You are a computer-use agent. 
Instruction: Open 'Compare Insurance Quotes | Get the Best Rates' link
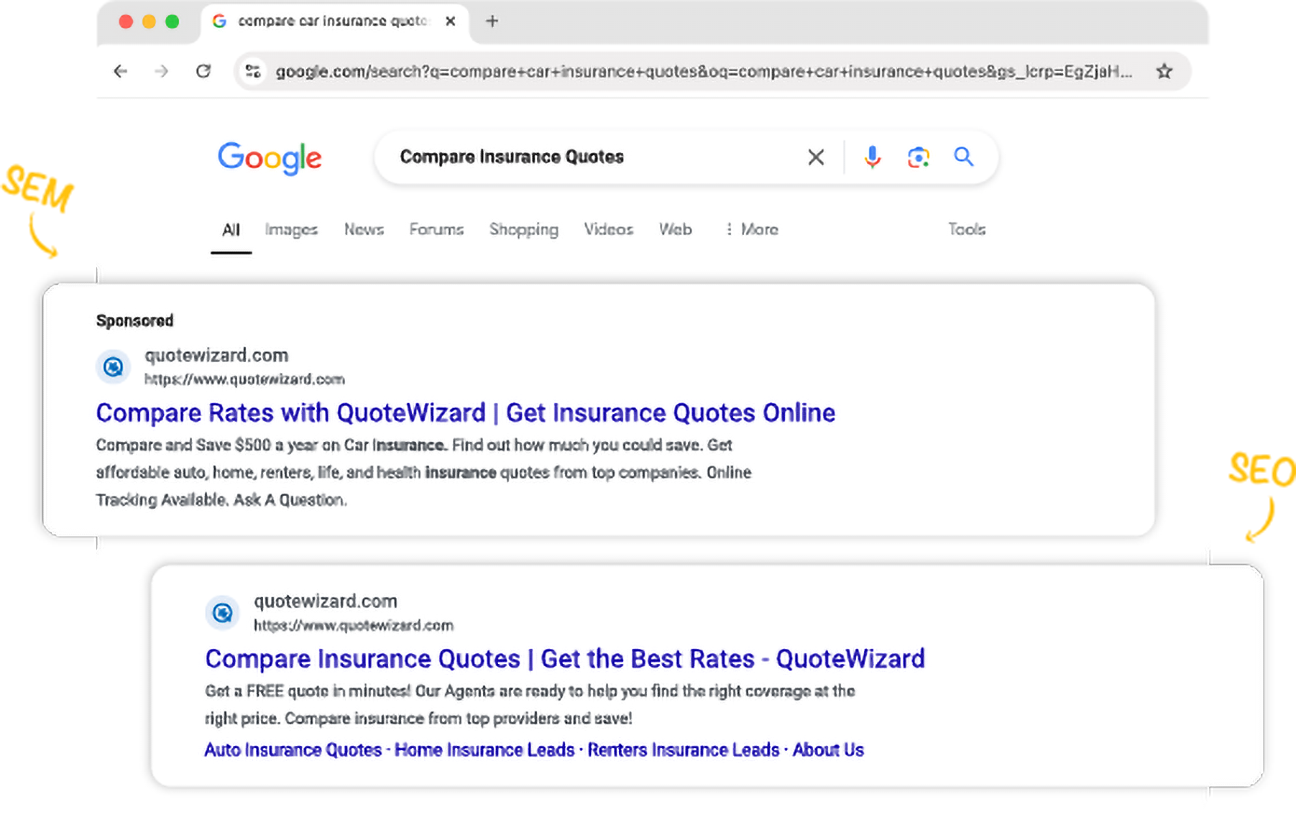565,659
